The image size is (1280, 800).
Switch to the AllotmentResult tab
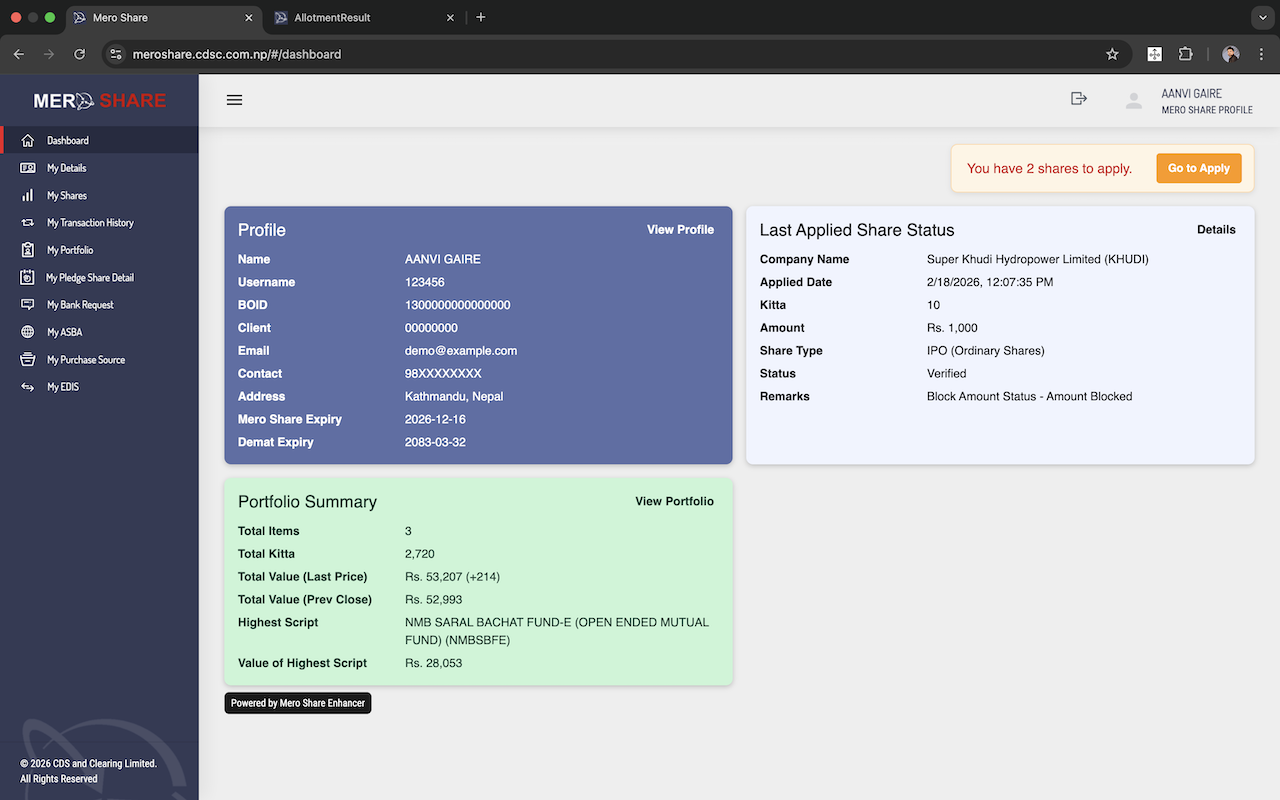click(x=365, y=18)
